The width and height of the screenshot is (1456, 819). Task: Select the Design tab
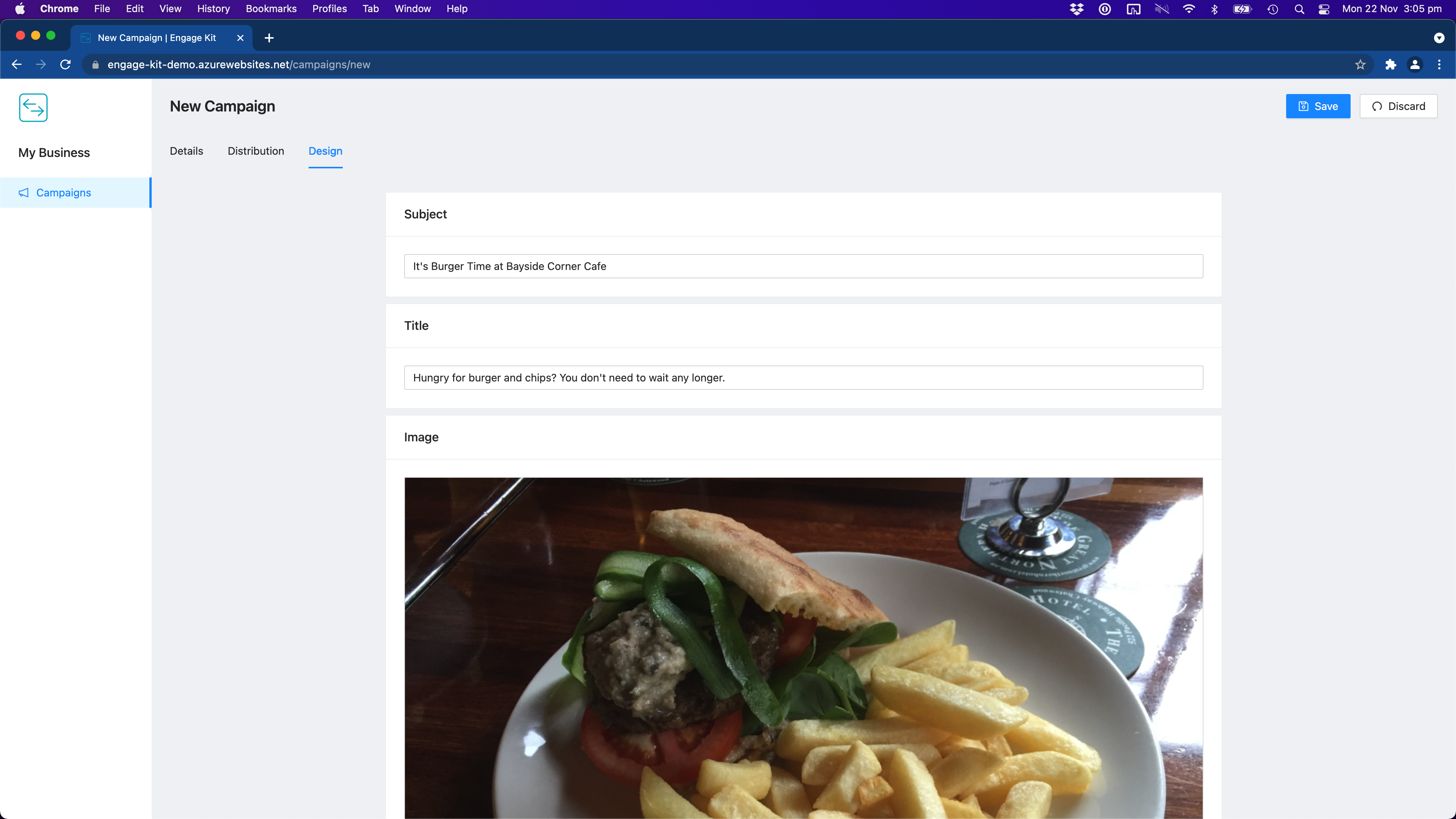(325, 151)
